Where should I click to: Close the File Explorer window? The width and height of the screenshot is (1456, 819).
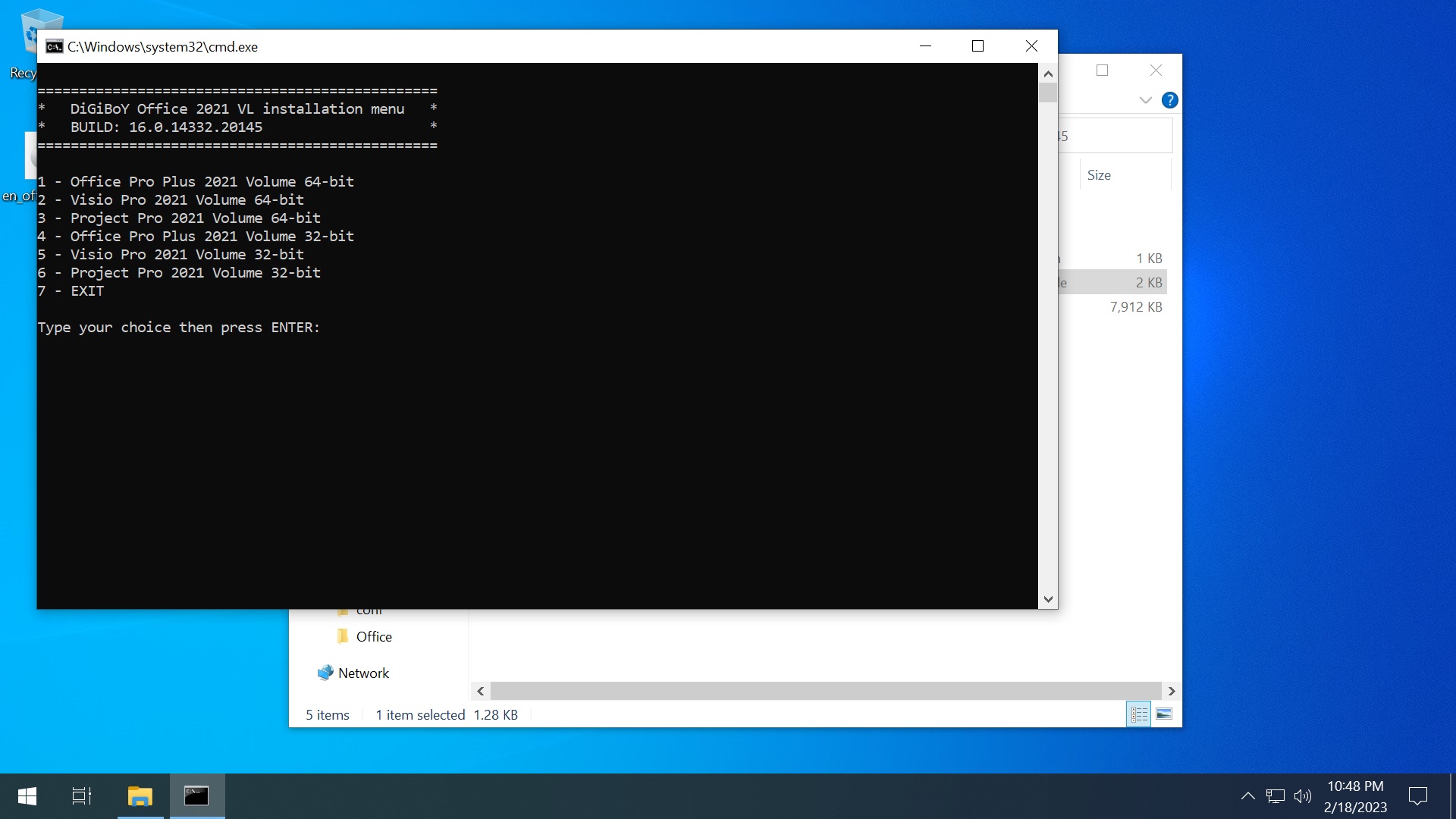(1156, 71)
